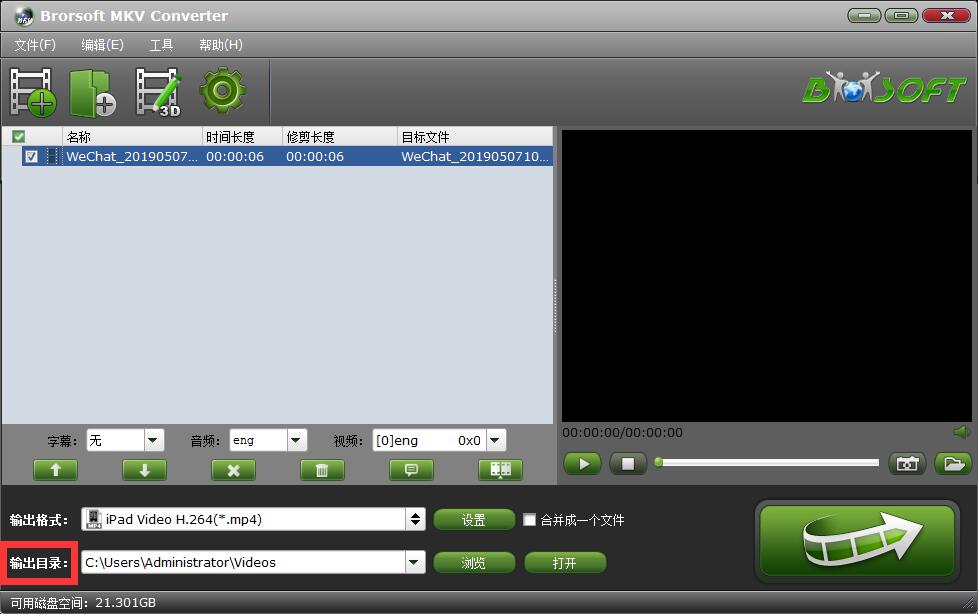Open the settings gear toolbar icon
This screenshot has height=614, width=978.
(223, 89)
